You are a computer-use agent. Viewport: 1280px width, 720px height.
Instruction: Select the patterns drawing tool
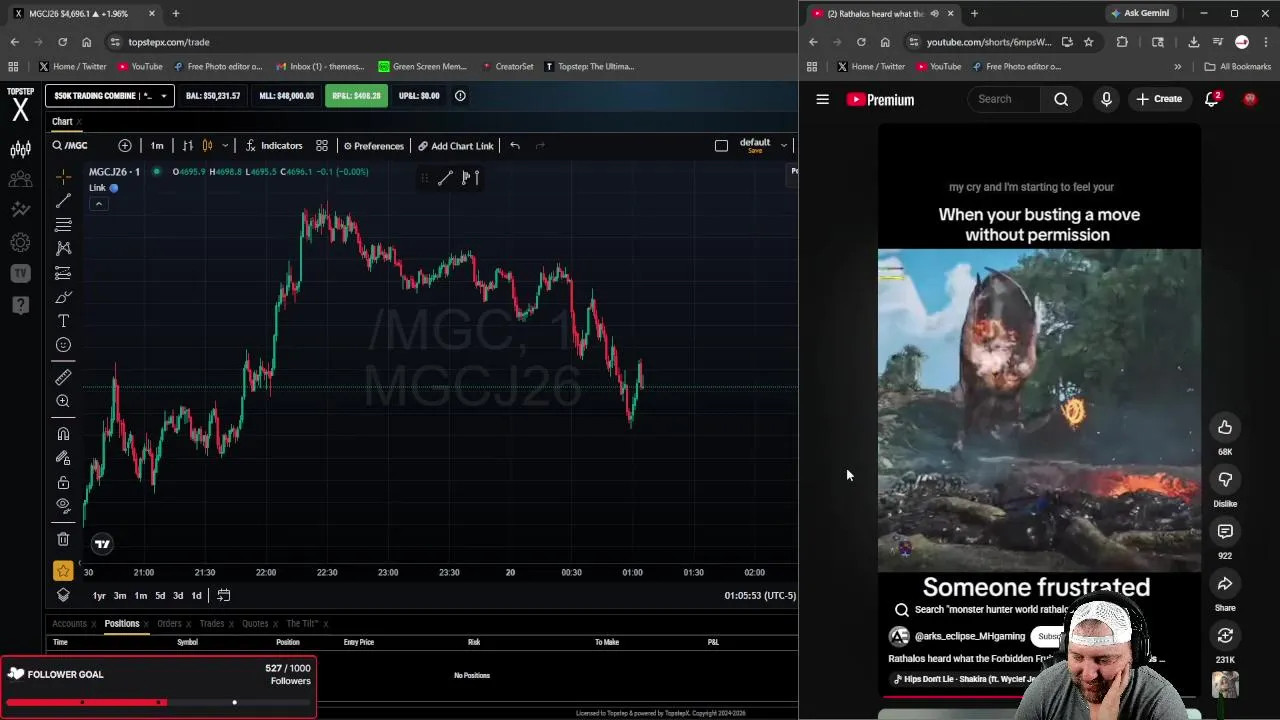pyautogui.click(x=63, y=248)
